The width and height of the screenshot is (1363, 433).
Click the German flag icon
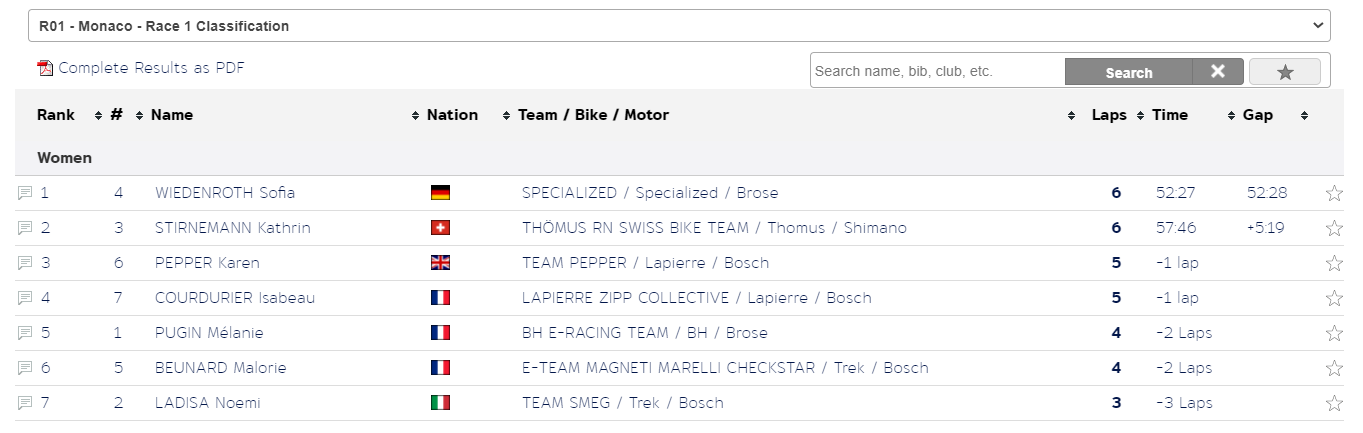tap(440, 193)
